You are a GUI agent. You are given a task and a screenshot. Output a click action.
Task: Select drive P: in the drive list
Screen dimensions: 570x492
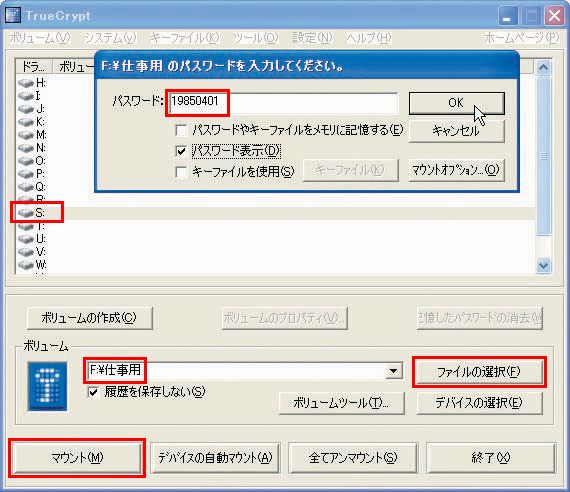[x=32, y=174]
